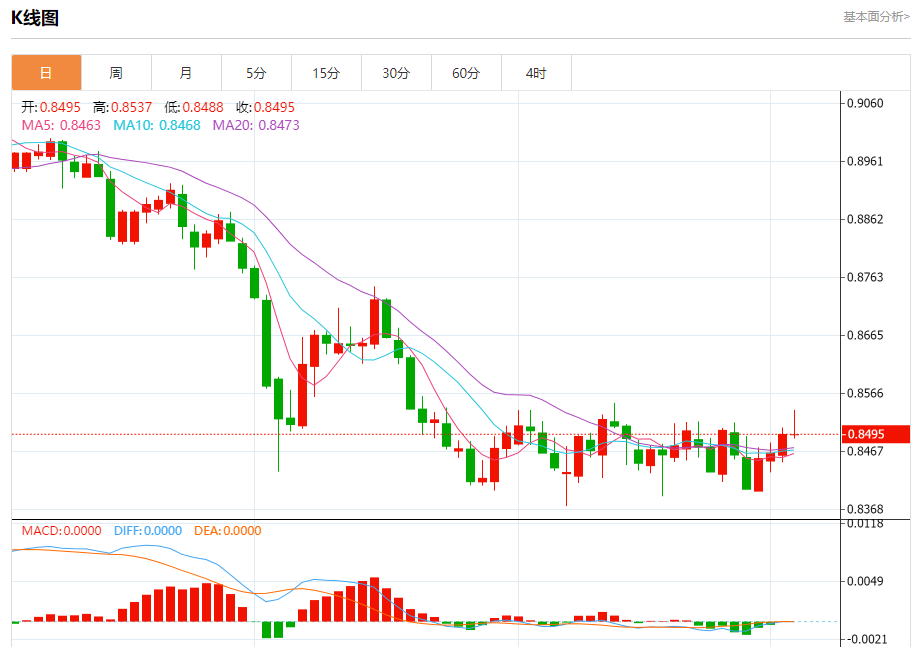Click the 开:0.8495 open price value

[51, 107]
